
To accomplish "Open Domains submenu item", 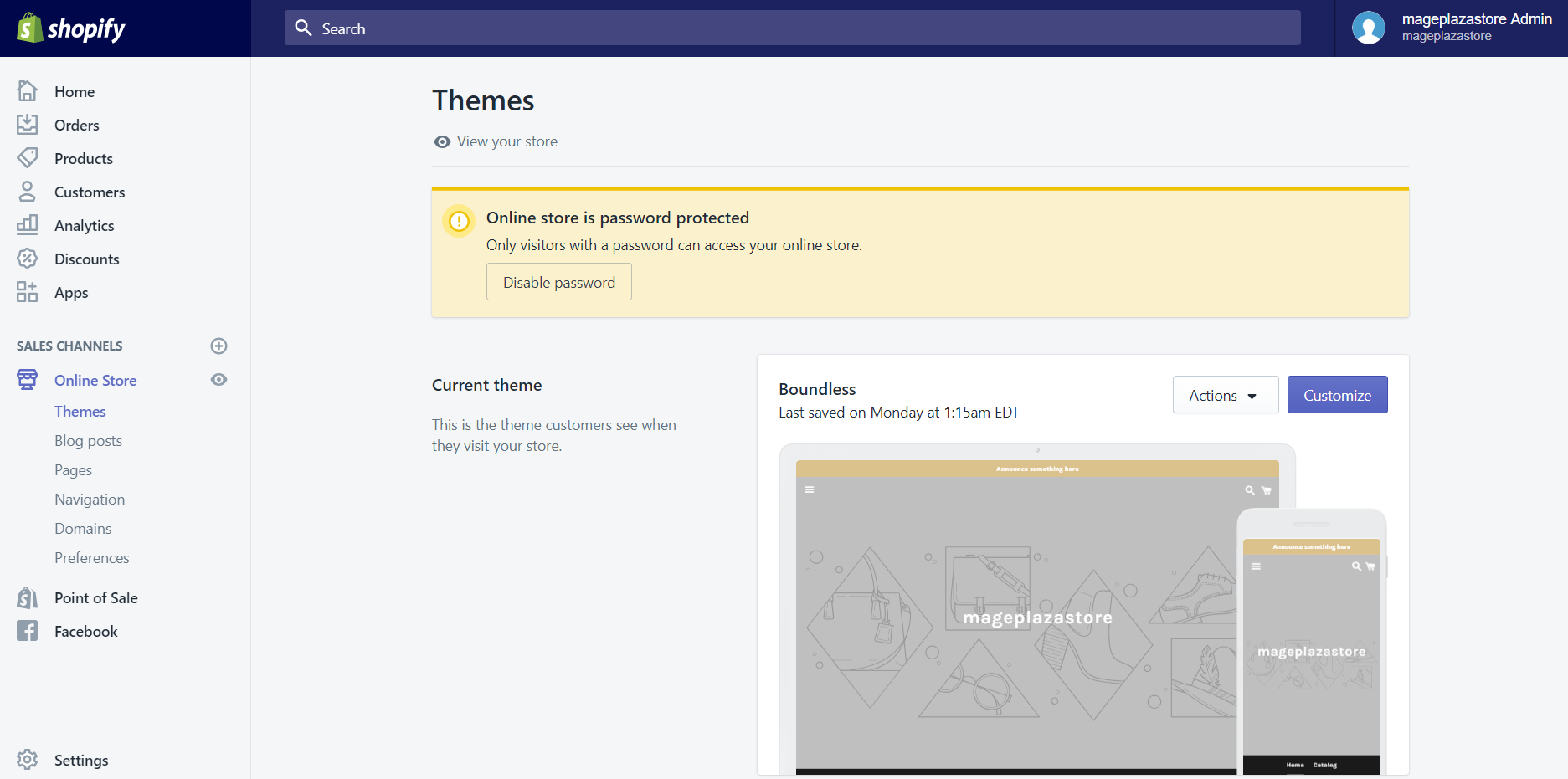I will tap(83, 528).
